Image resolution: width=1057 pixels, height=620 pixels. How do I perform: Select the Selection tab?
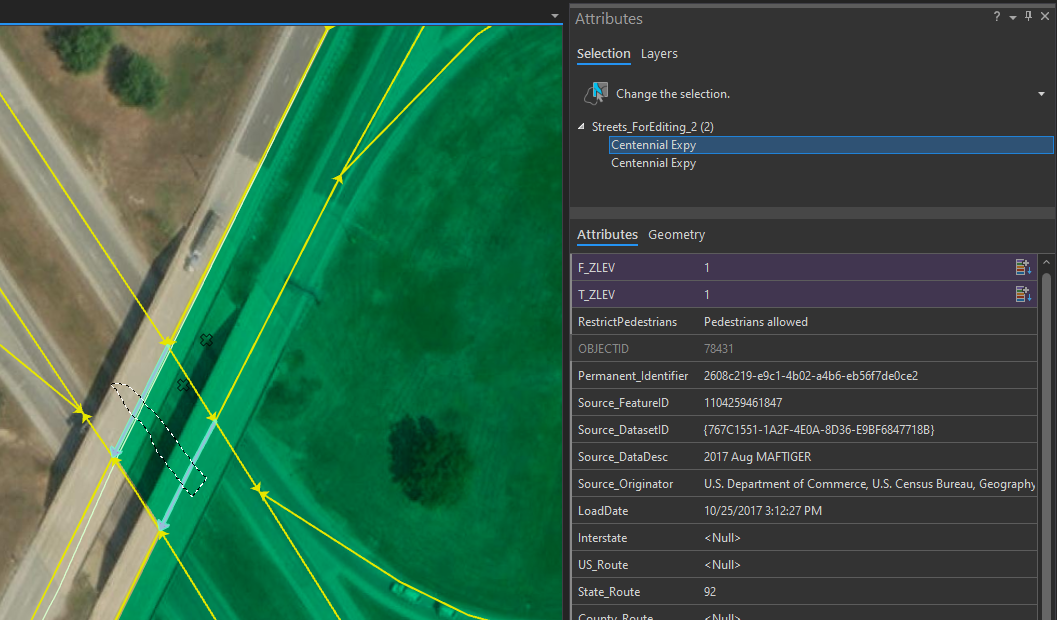[x=604, y=54]
